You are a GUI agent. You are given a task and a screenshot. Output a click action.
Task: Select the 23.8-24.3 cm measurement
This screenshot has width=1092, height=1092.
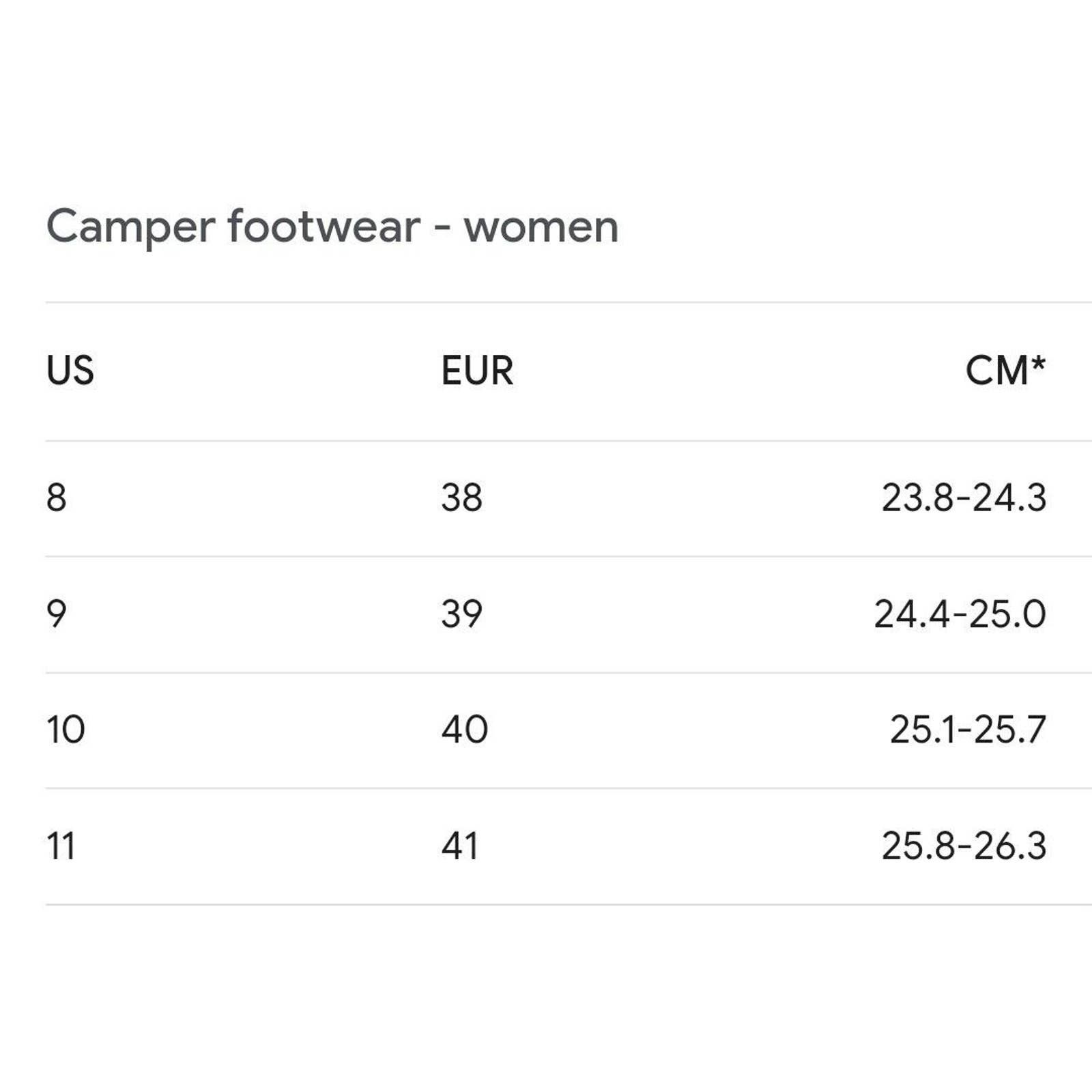tap(963, 498)
